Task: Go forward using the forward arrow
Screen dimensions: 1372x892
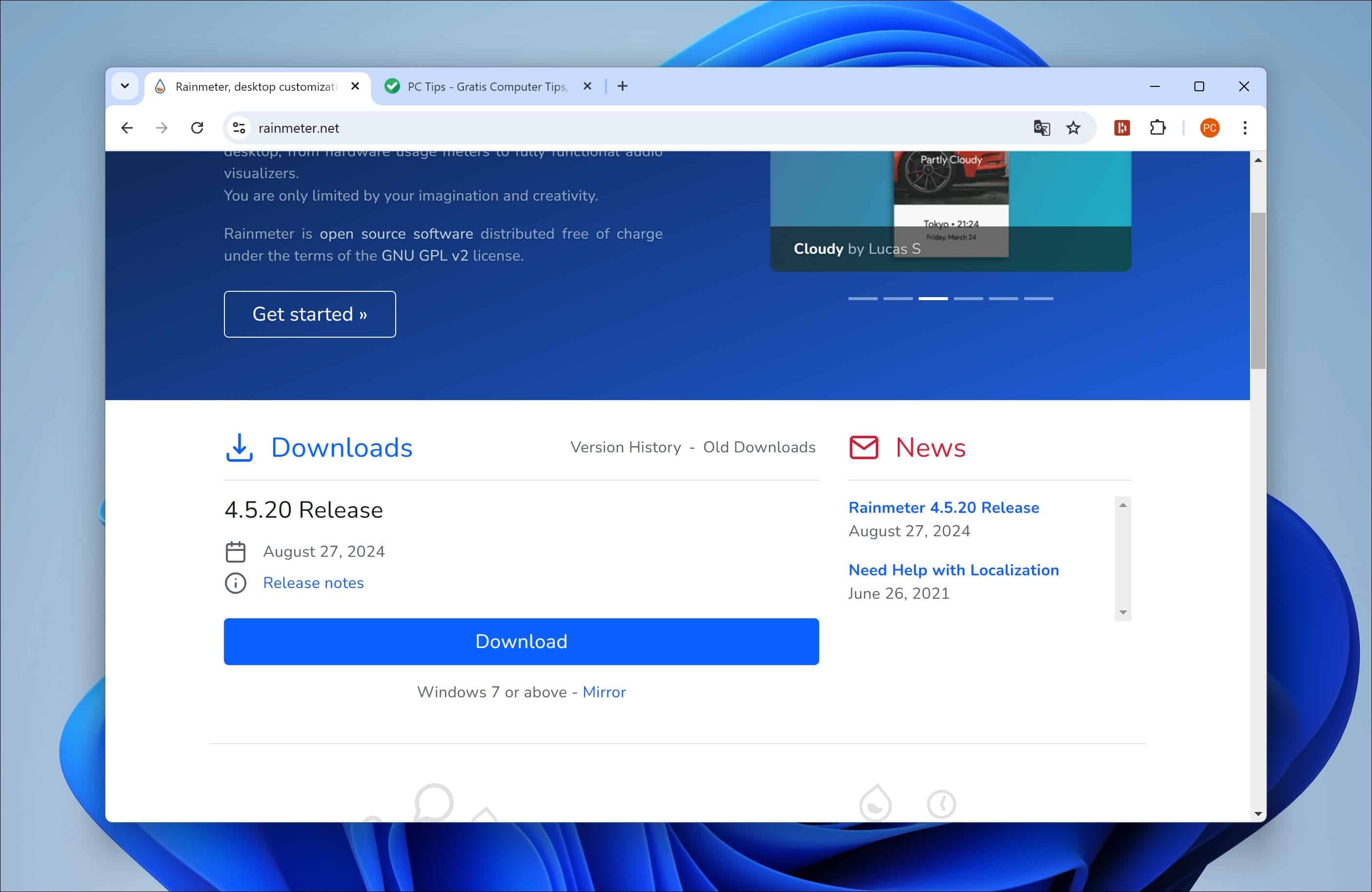Action: coord(161,128)
